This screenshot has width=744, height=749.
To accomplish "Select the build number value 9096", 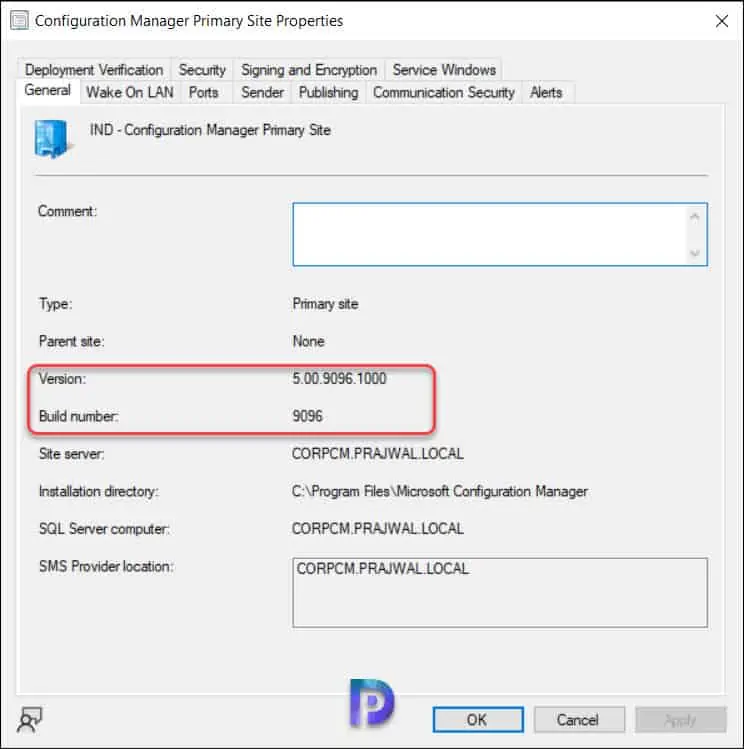I will [308, 416].
